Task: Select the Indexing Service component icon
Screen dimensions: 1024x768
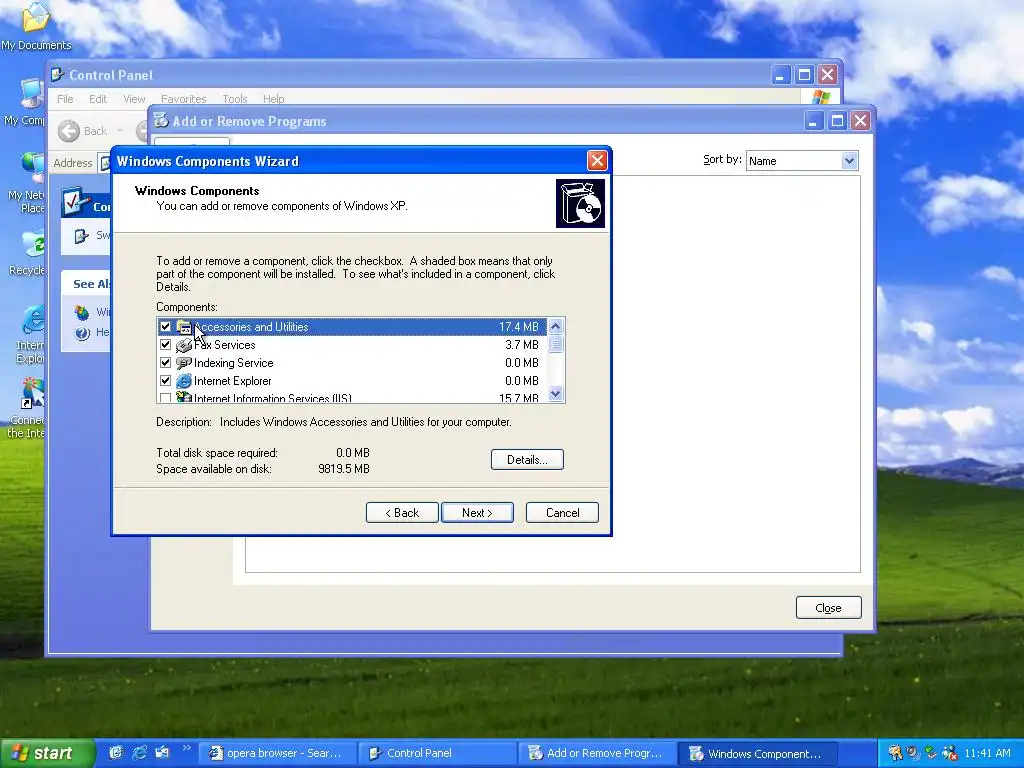Action: (x=184, y=362)
